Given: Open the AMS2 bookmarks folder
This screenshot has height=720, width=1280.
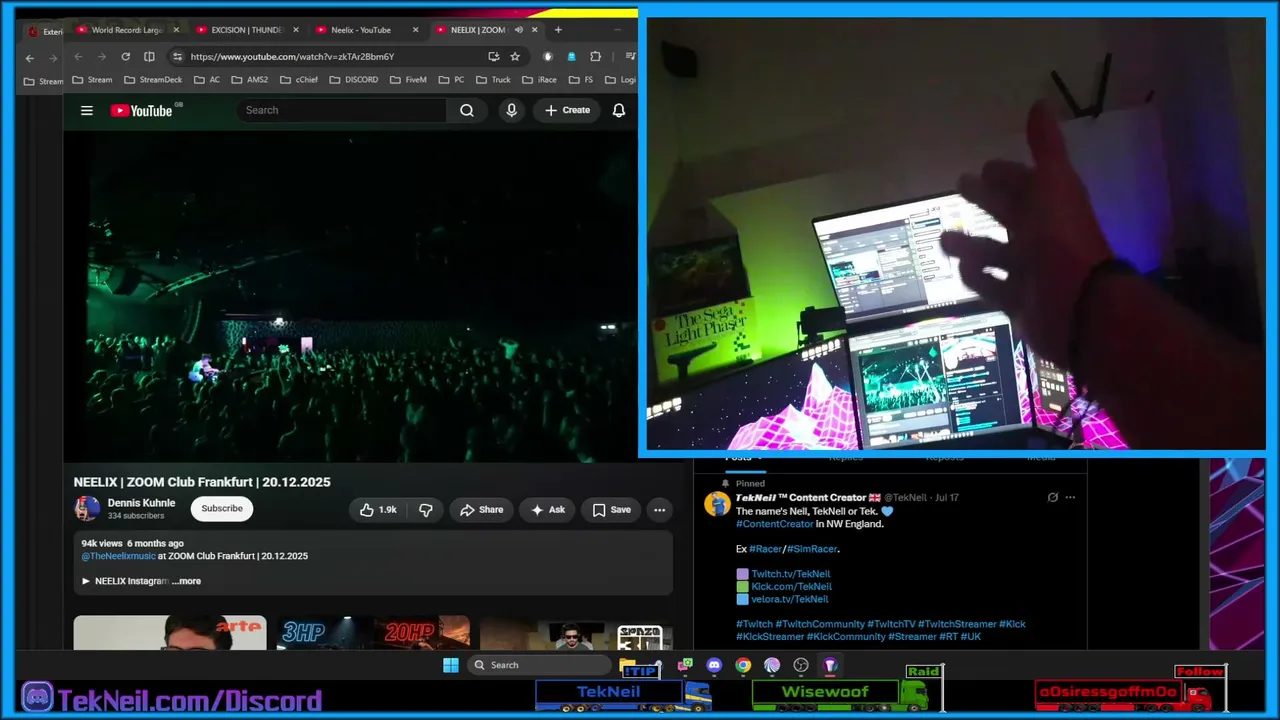Looking at the screenshot, I should [250, 80].
